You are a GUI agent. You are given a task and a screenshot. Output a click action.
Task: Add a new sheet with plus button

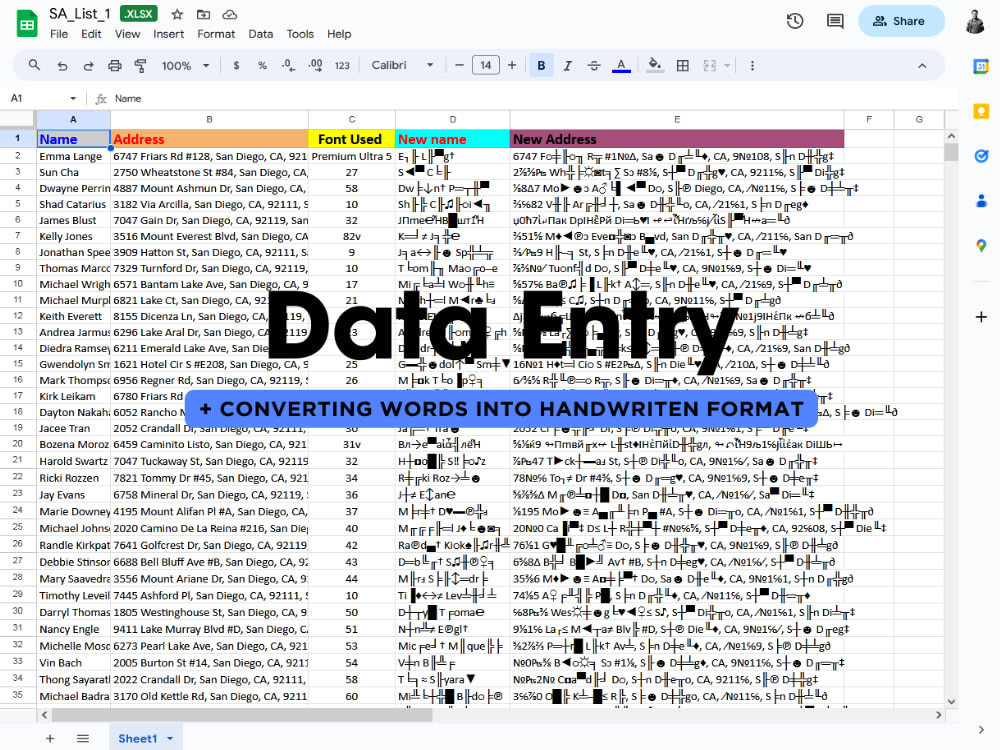(x=50, y=739)
